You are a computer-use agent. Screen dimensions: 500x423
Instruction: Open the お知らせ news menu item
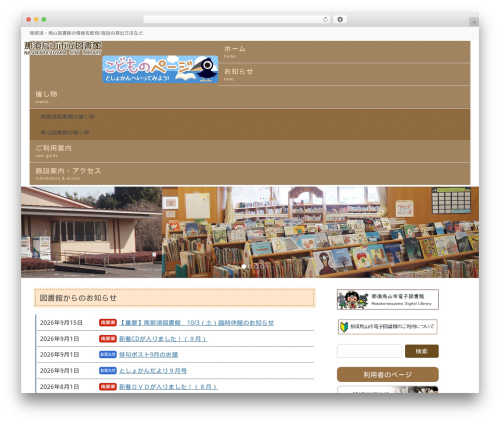point(344,74)
